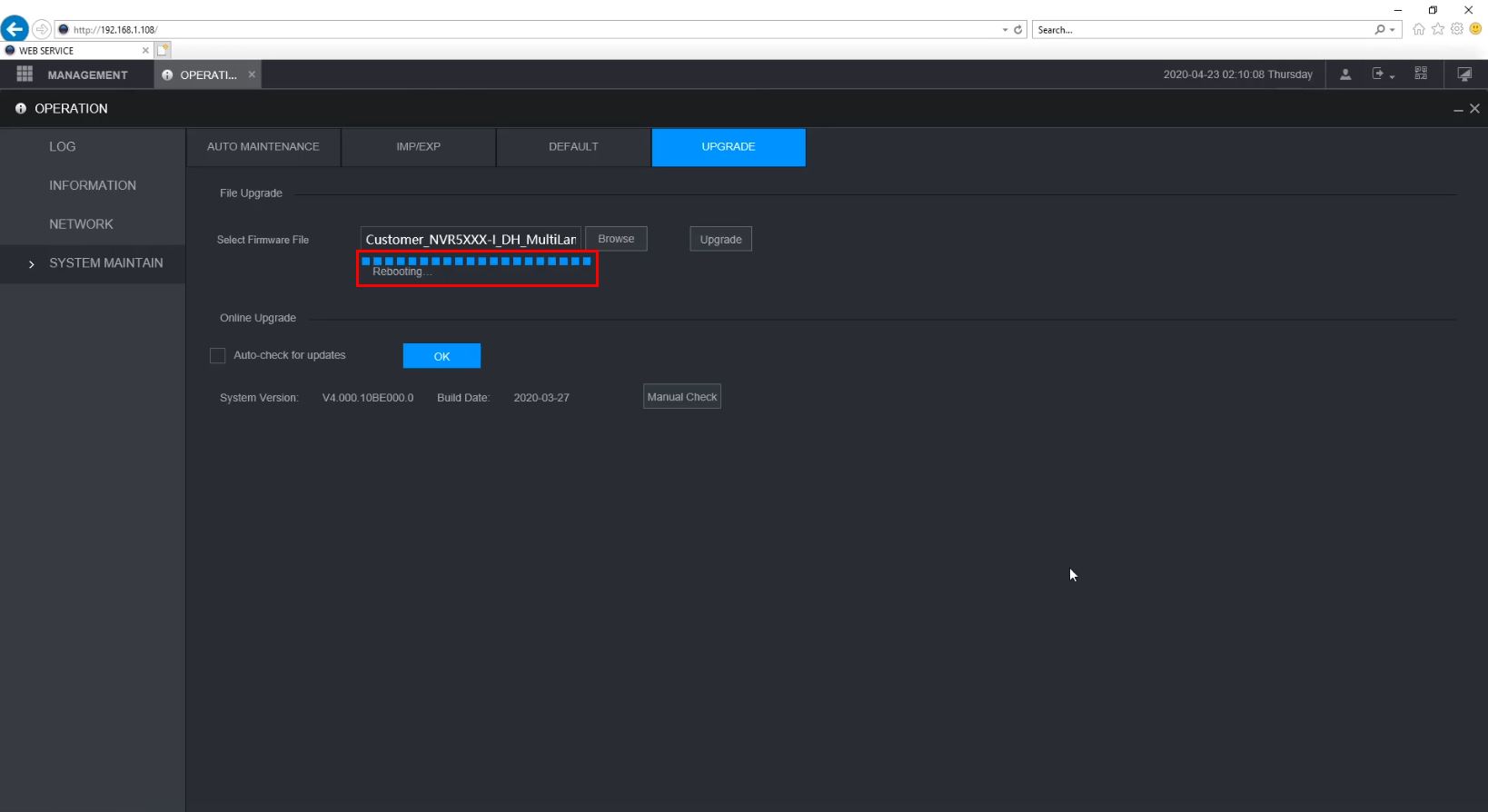The width and height of the screenshot is (1488, 812).
Task: Click the Upgrade button
Action: click(x=721, y=239)
